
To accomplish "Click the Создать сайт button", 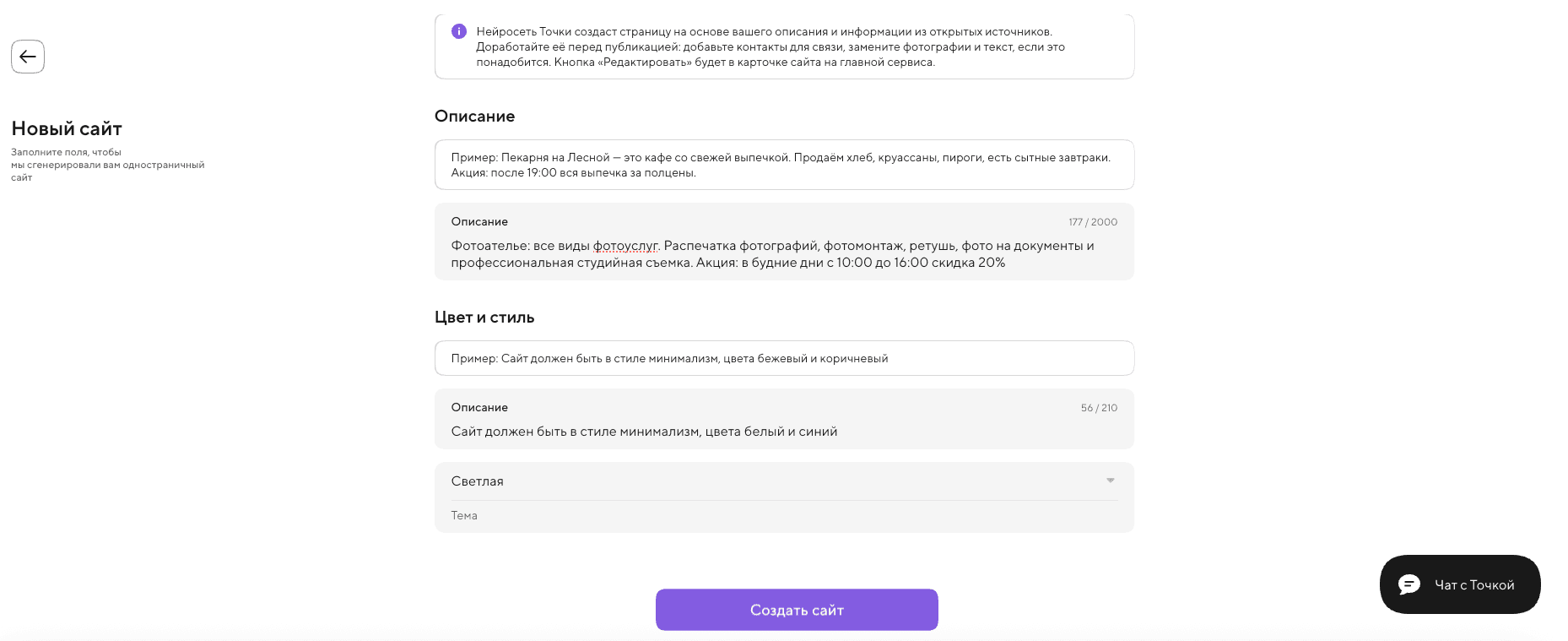I will pyautogui.click(x=797, y=610).
